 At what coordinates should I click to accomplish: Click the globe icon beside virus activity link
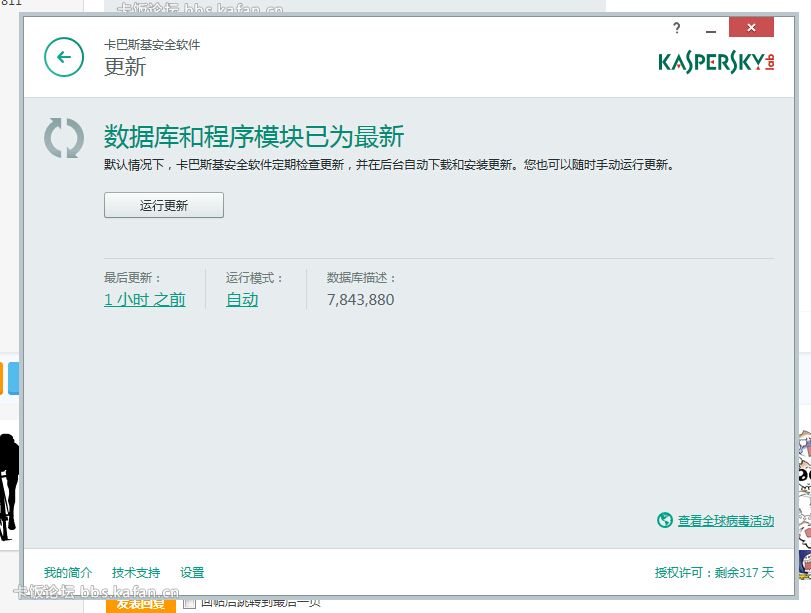[x=665, y=520]
